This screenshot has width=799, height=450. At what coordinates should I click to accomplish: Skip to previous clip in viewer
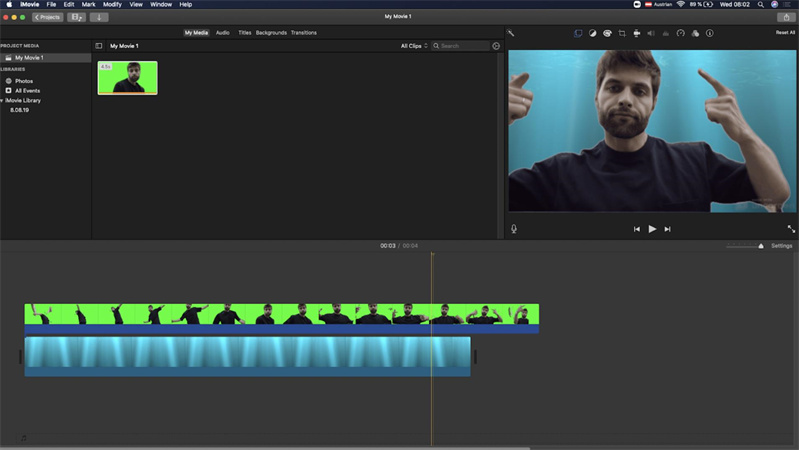point(636,229)
